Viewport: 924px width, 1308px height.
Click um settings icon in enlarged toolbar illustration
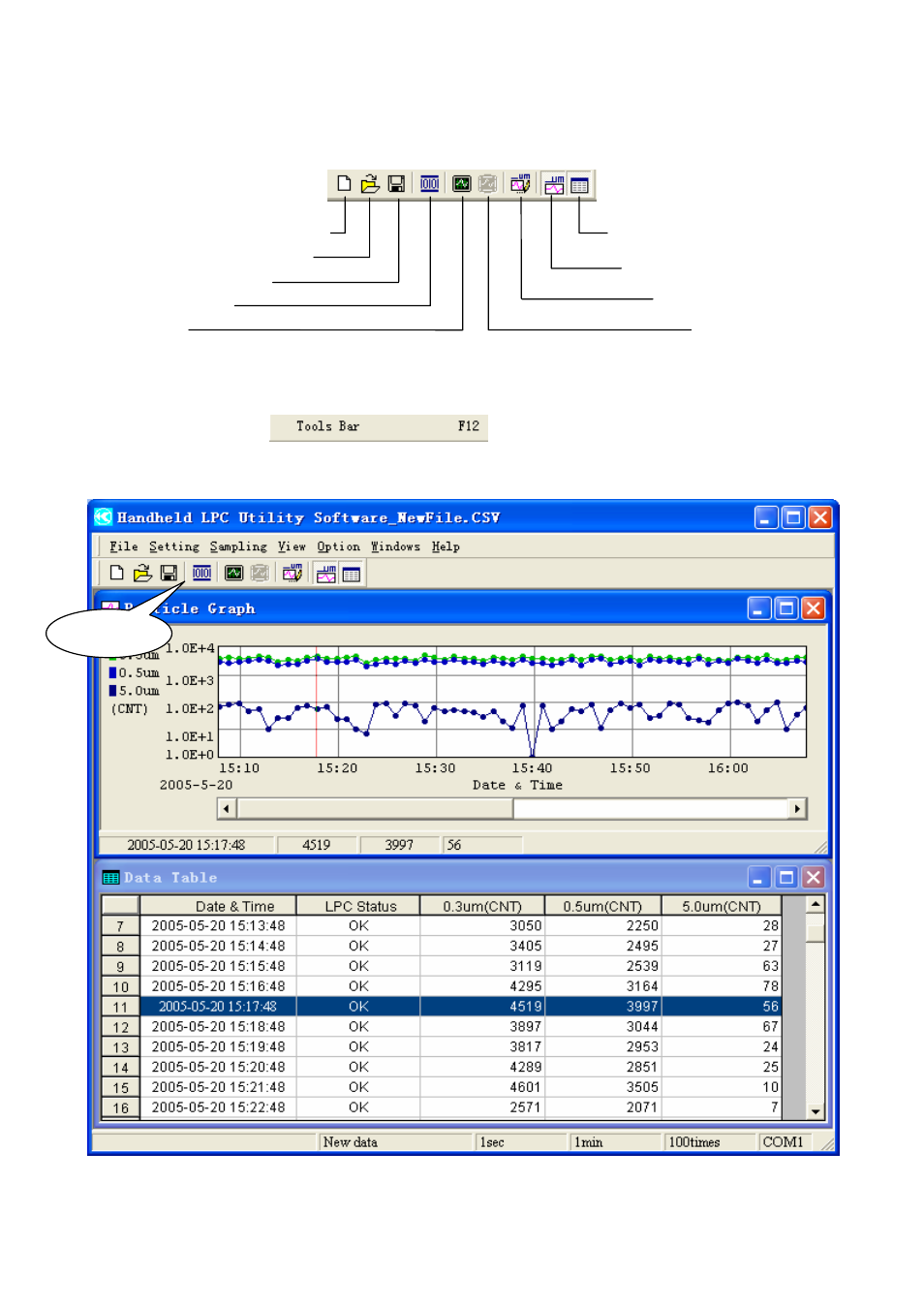[x=520, y=184]
